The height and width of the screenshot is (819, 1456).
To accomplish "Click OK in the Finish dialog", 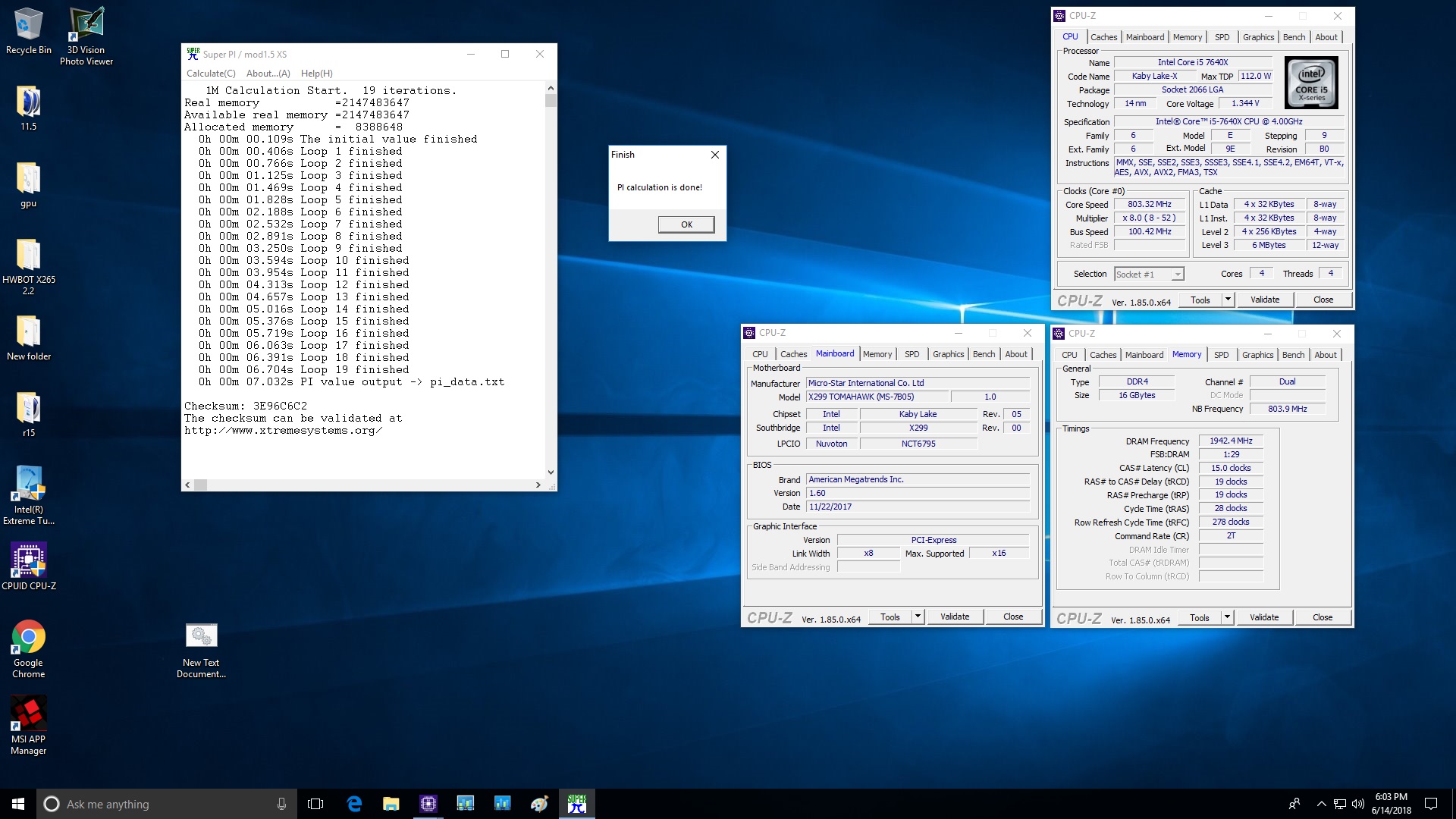I will coord(686,224).
